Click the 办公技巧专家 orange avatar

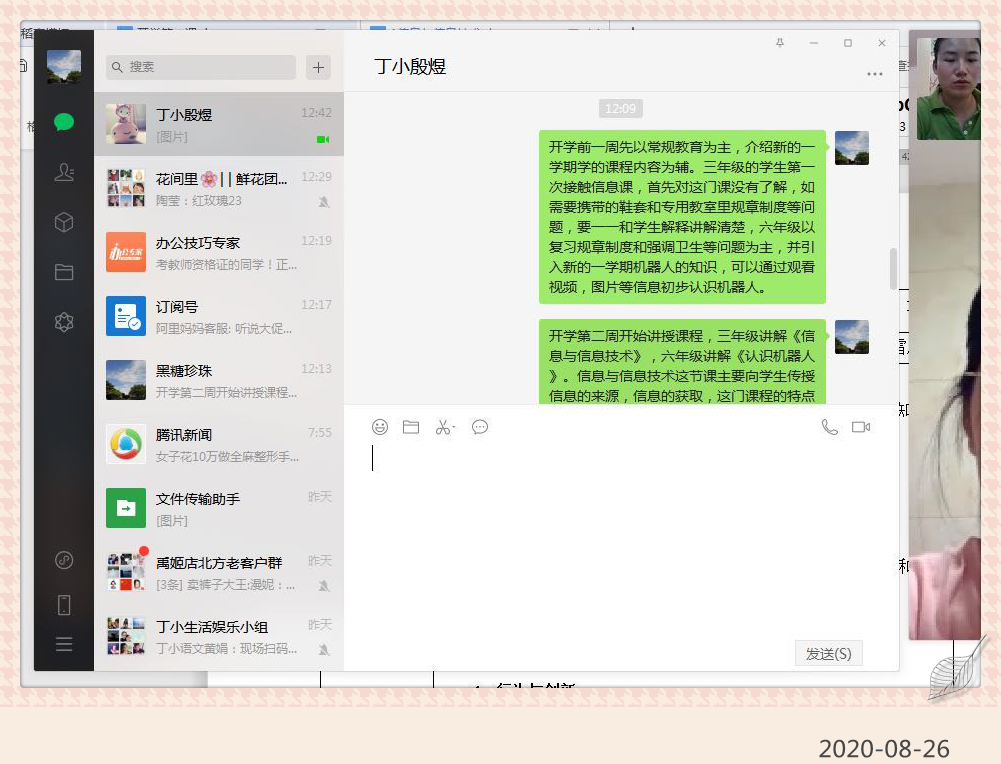(126, 252)
